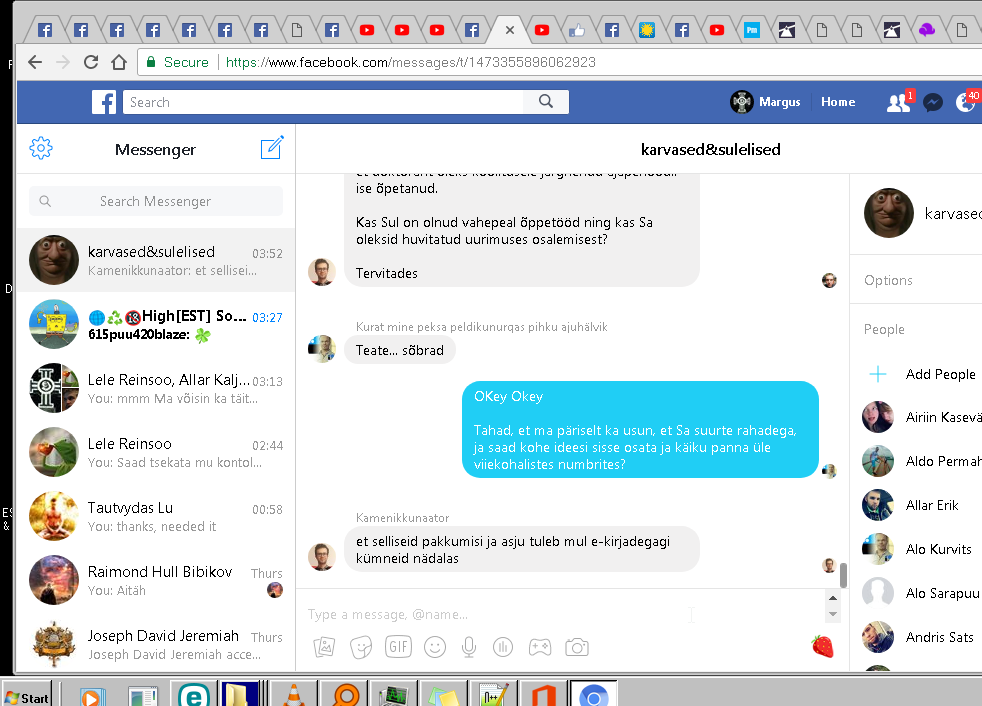Switch to the sun icon browser tab
Image resolution: width=982 pixels, height=706 pixels.
point(647,30)
